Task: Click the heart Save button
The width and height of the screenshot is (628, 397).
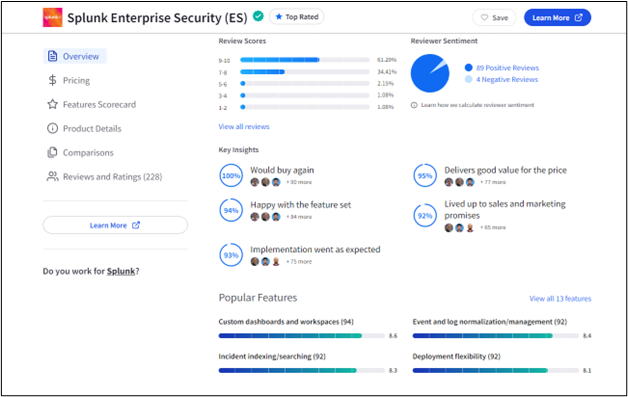Action: coord(495,18)
